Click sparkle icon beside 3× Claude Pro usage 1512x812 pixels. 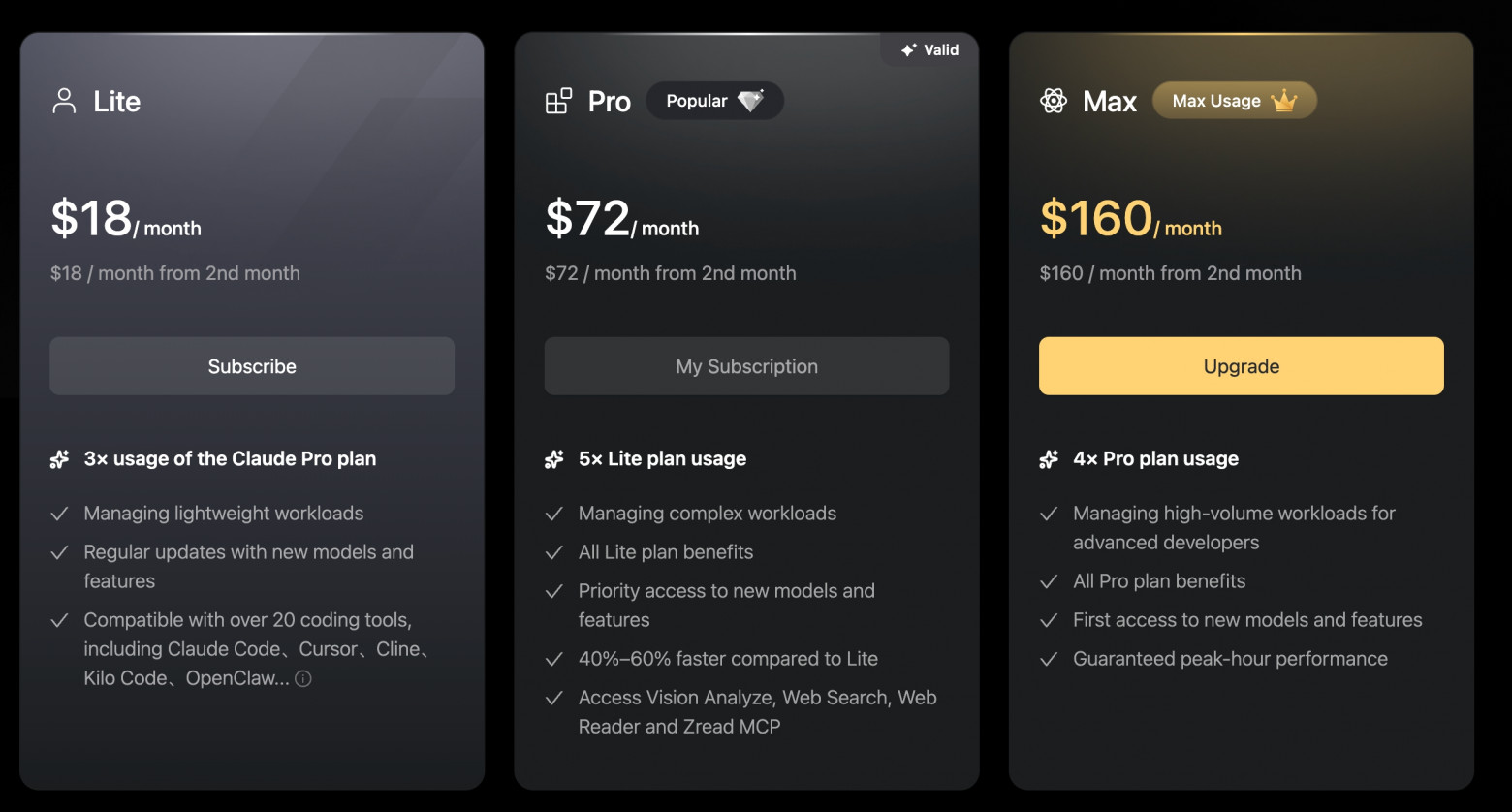pyautogui.click(x=60, y=459)
